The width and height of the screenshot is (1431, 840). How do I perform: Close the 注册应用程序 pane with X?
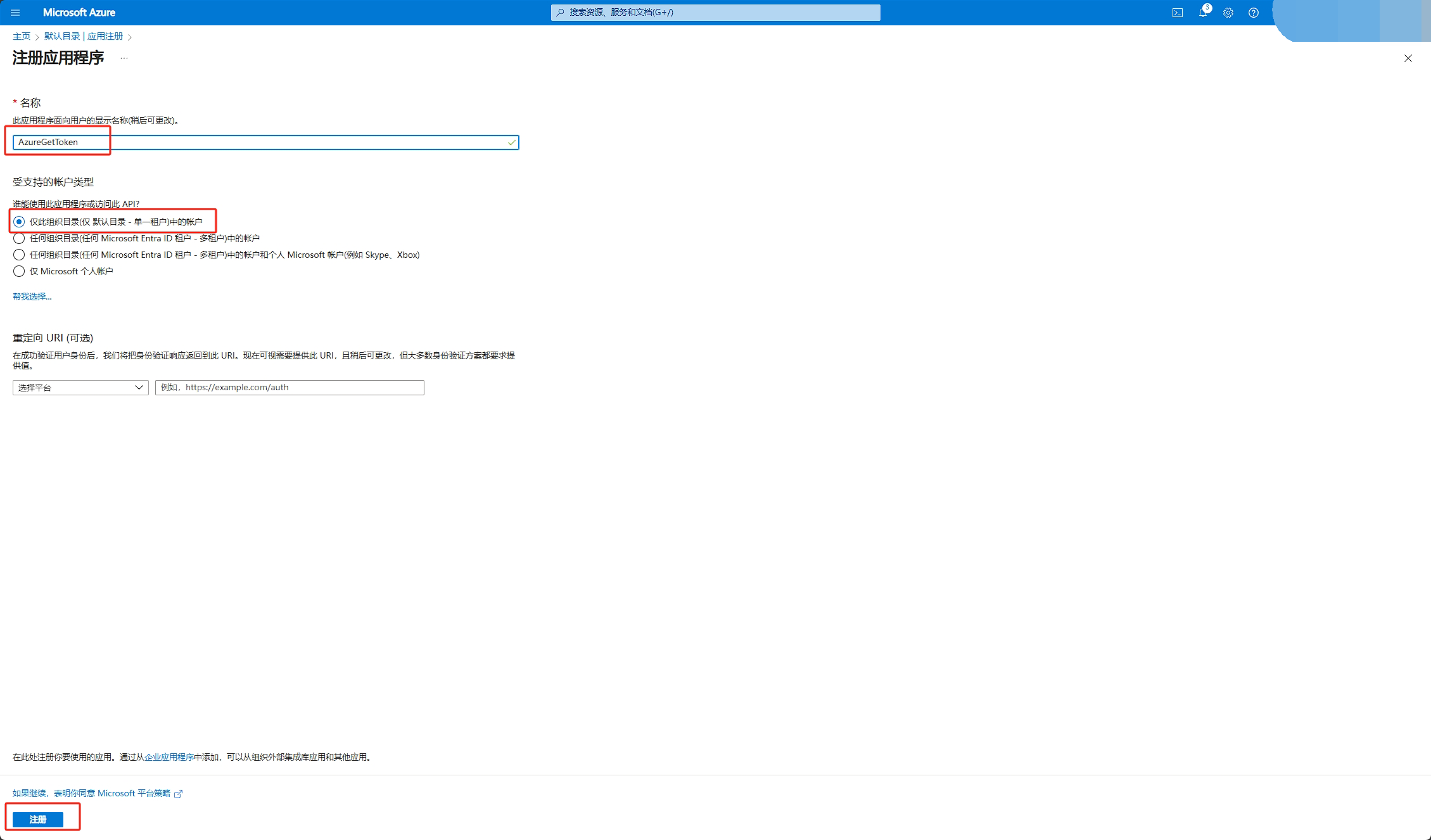tap(1408, 58)
